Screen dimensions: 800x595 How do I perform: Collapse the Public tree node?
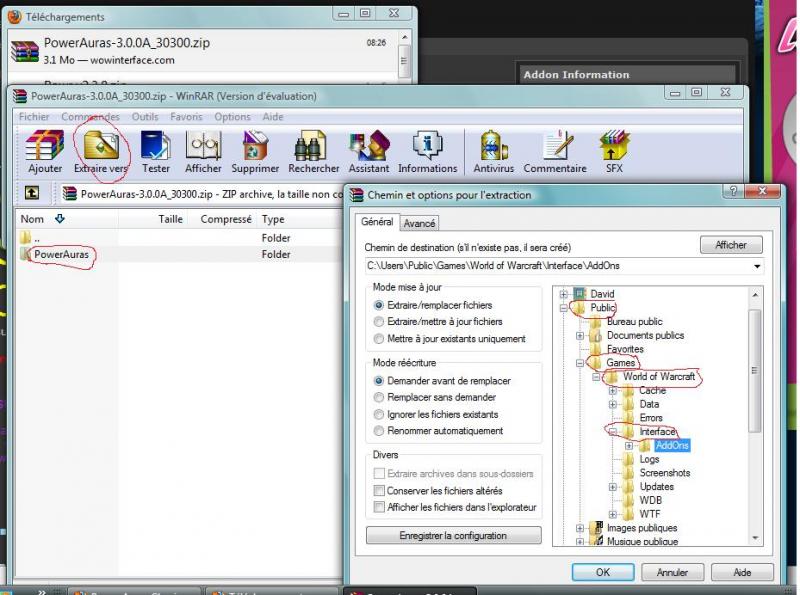click(x=564, y=308)
